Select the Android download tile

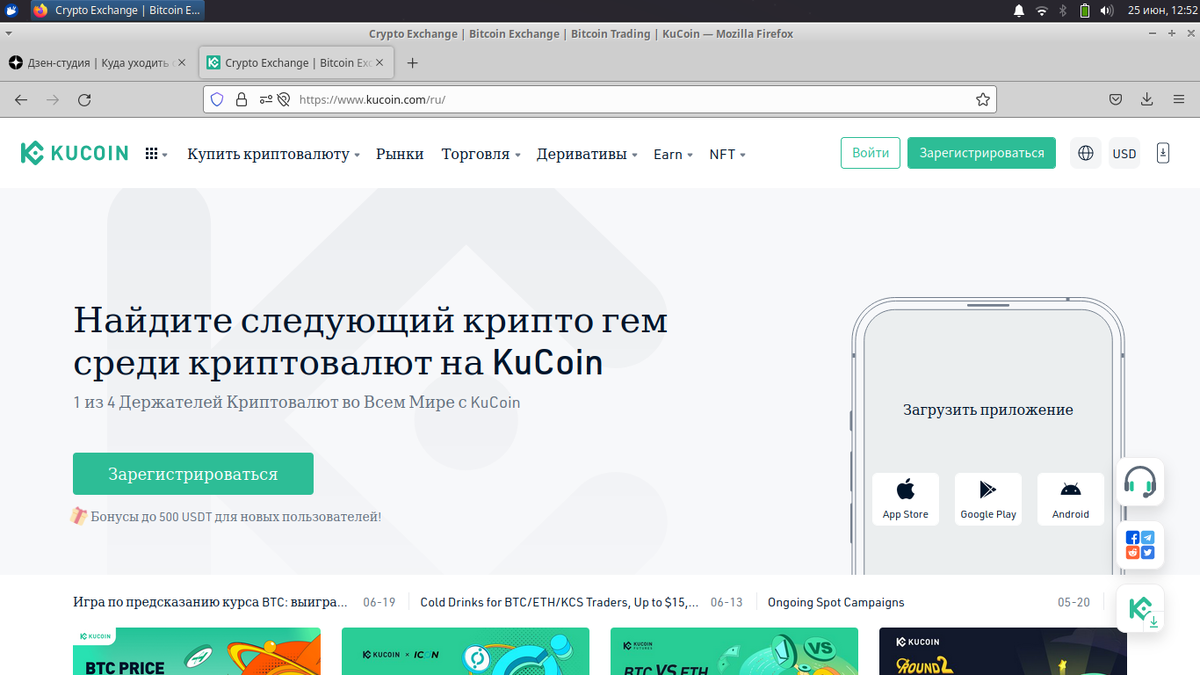pos(1070,498)
